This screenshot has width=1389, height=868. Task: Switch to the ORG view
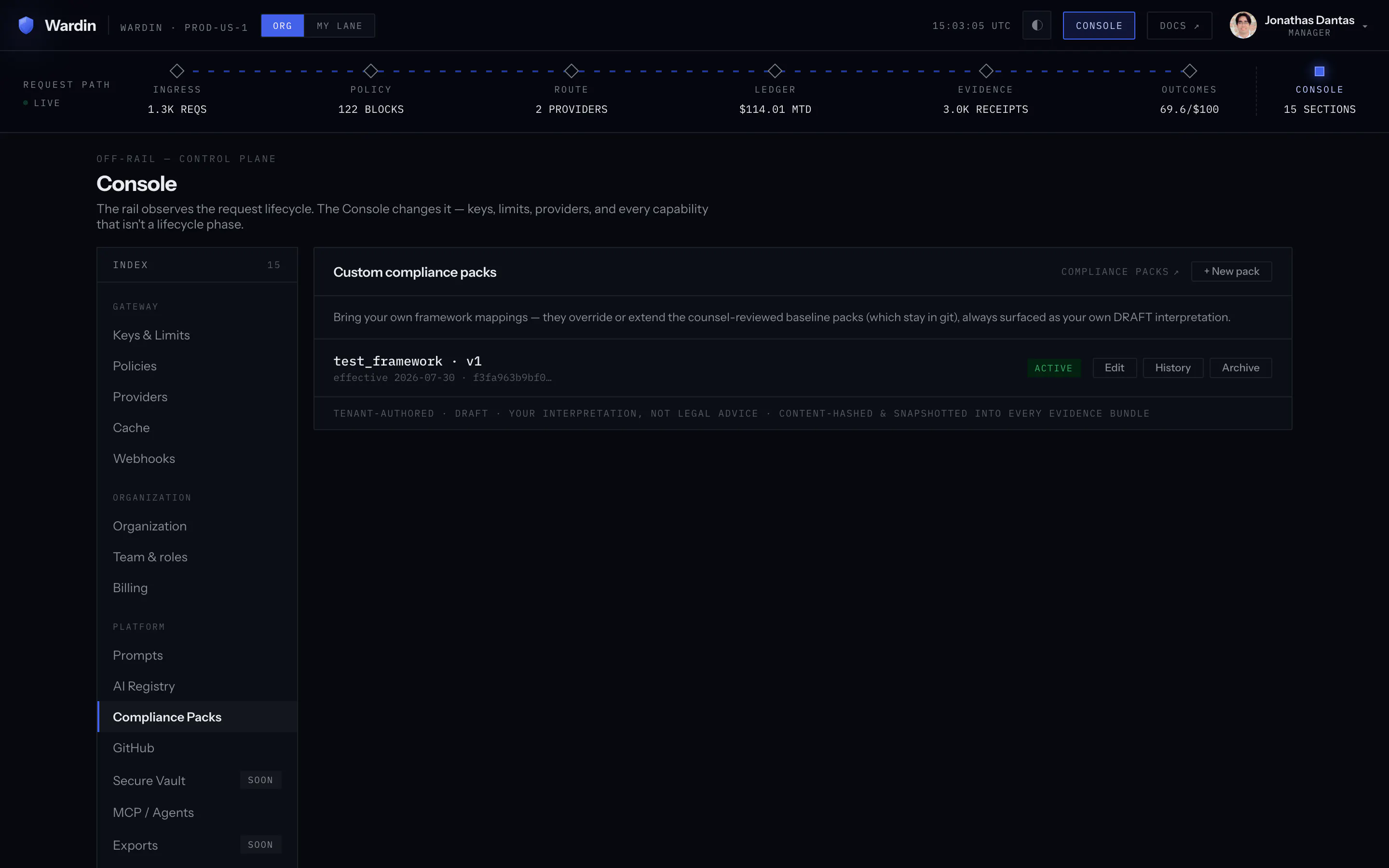[x=283, y=26]
